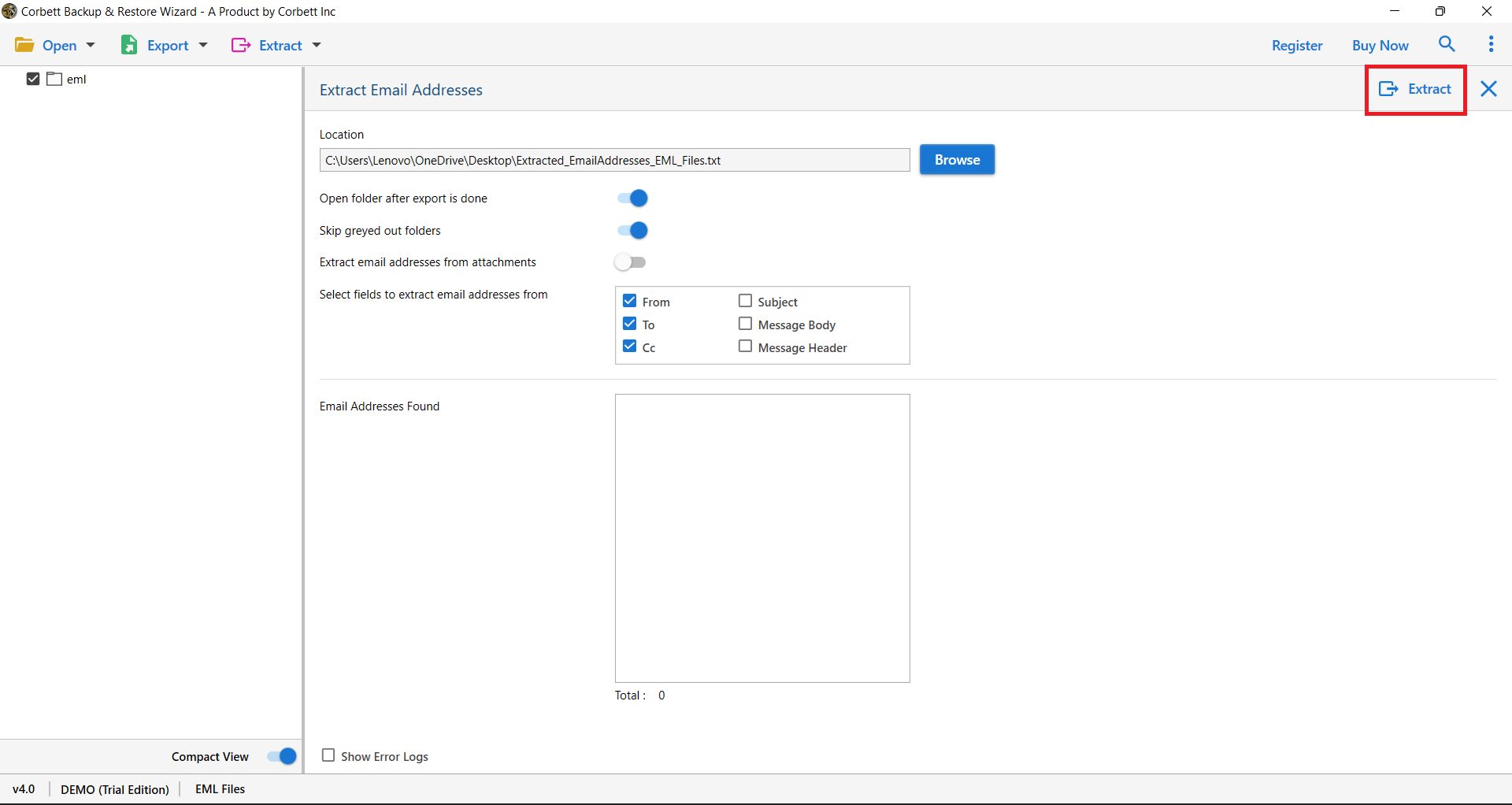Check the Message Header checkbox

745,347
